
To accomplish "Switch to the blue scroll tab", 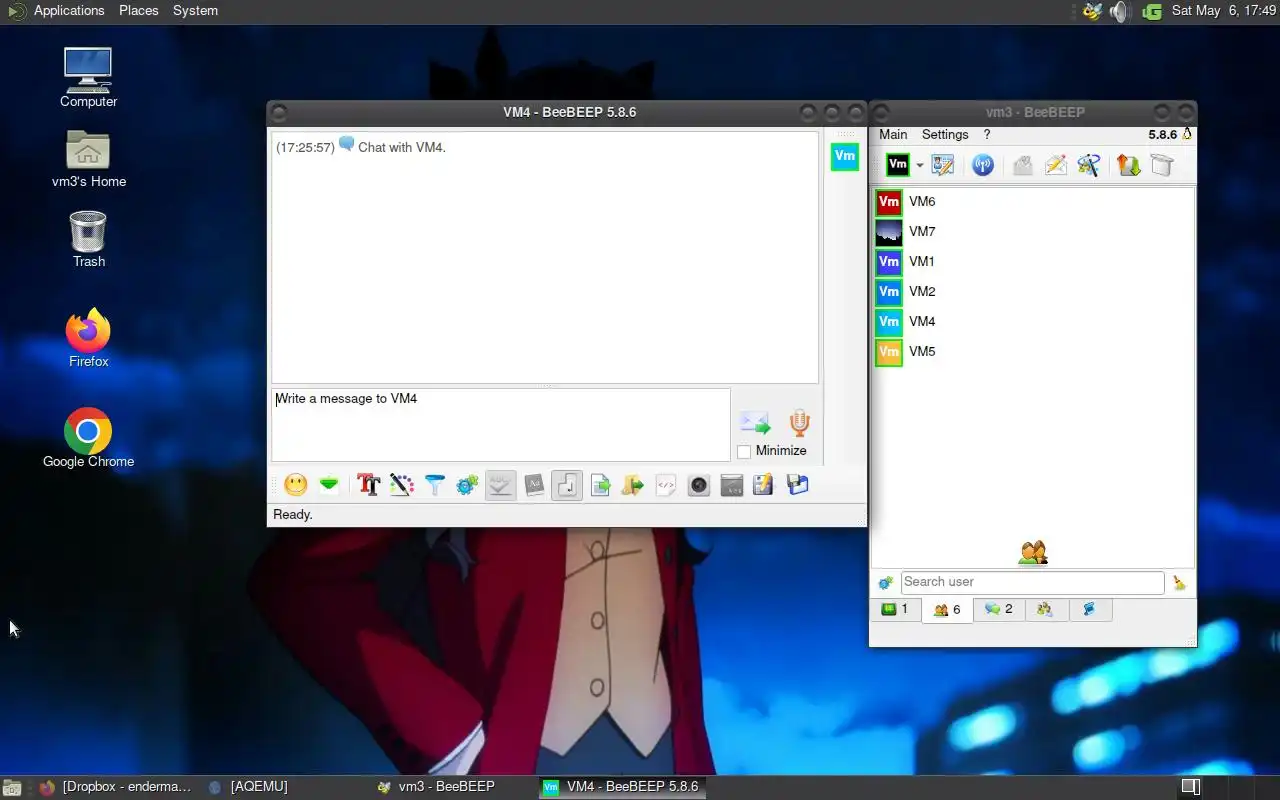I will pos(1090,609).
